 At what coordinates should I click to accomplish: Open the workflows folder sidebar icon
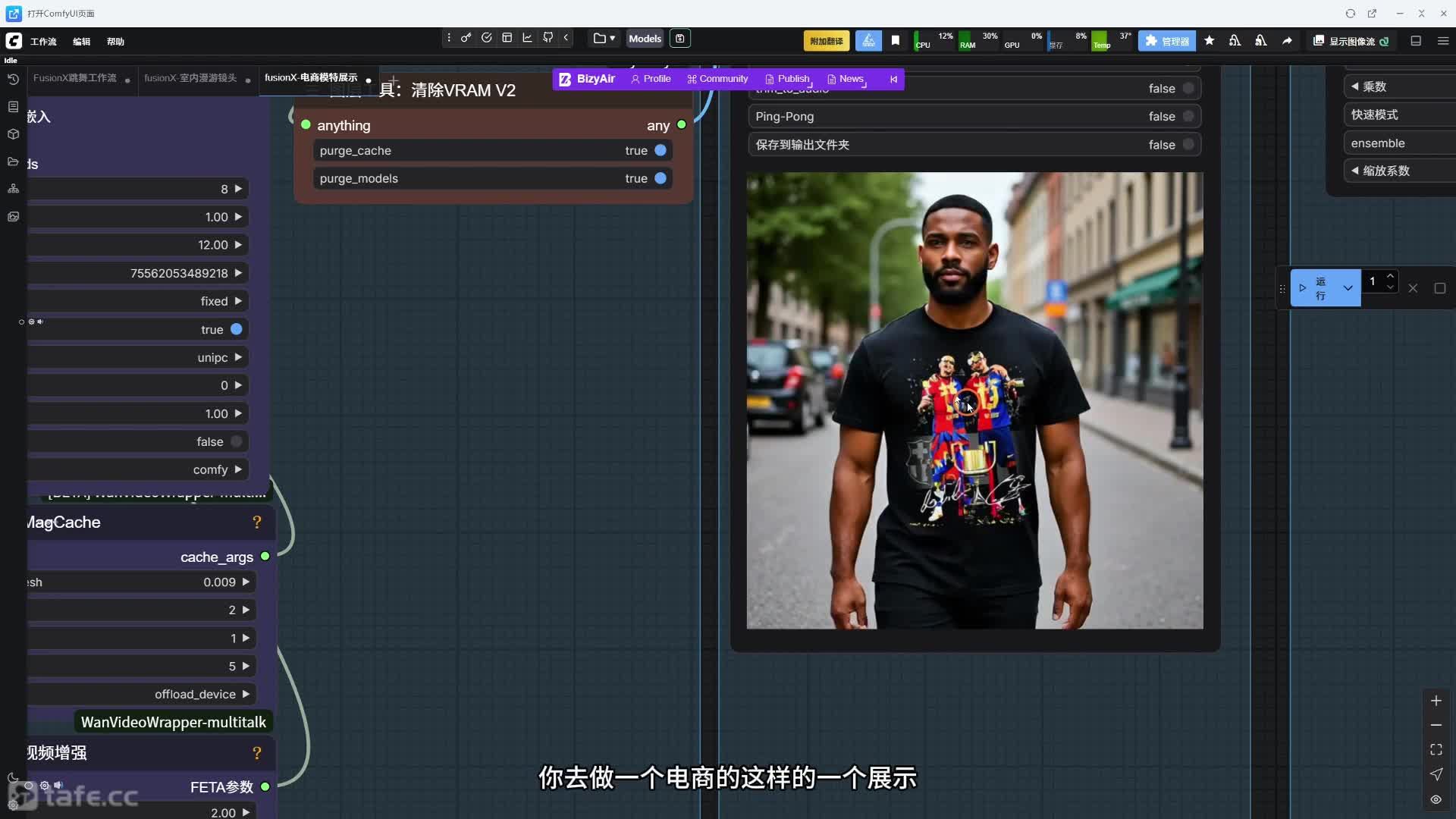(x=13, y=162)
